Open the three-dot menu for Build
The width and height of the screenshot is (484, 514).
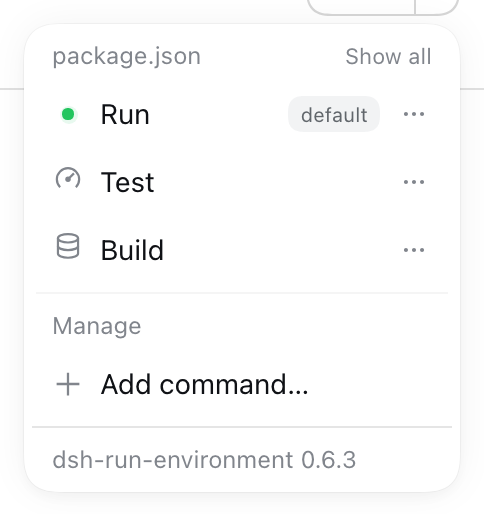(414, 250)
